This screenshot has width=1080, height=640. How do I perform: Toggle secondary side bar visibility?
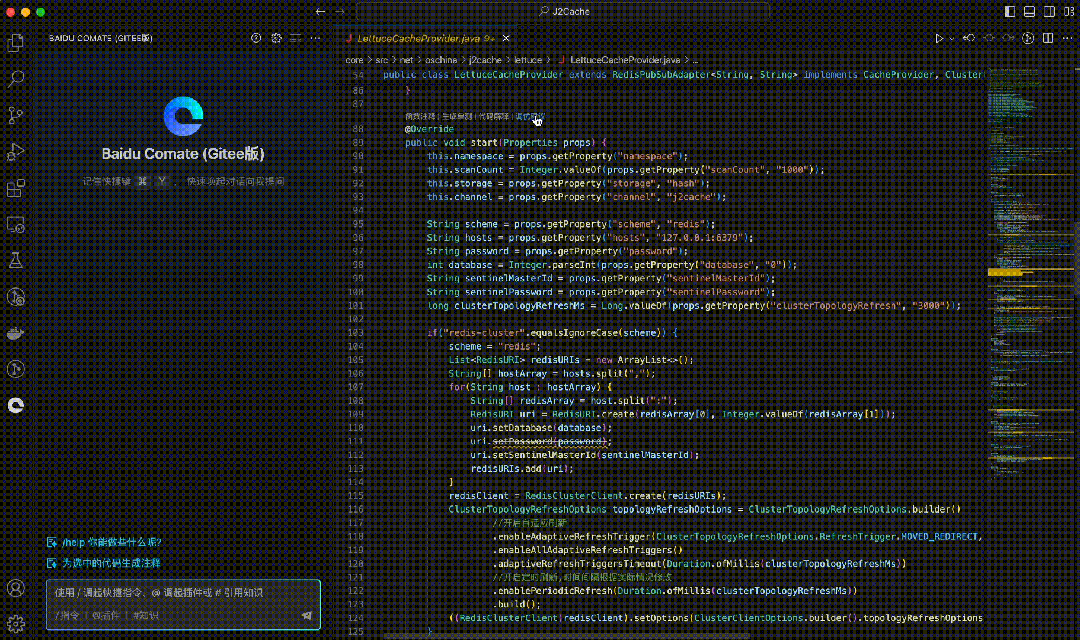click(x=1049, y=12)
